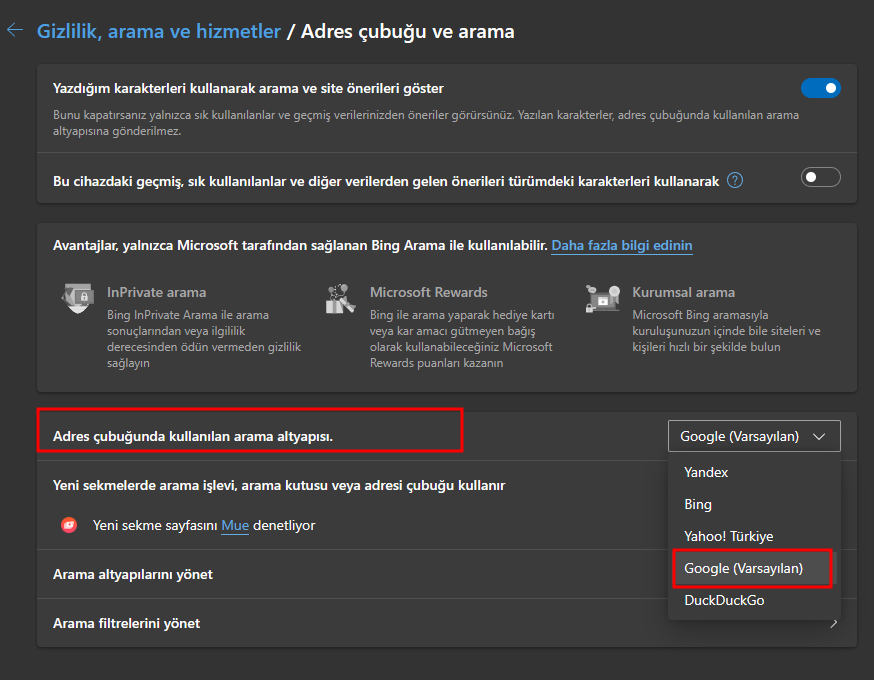Click the Kurumsal arama heading text

[683, 292]
